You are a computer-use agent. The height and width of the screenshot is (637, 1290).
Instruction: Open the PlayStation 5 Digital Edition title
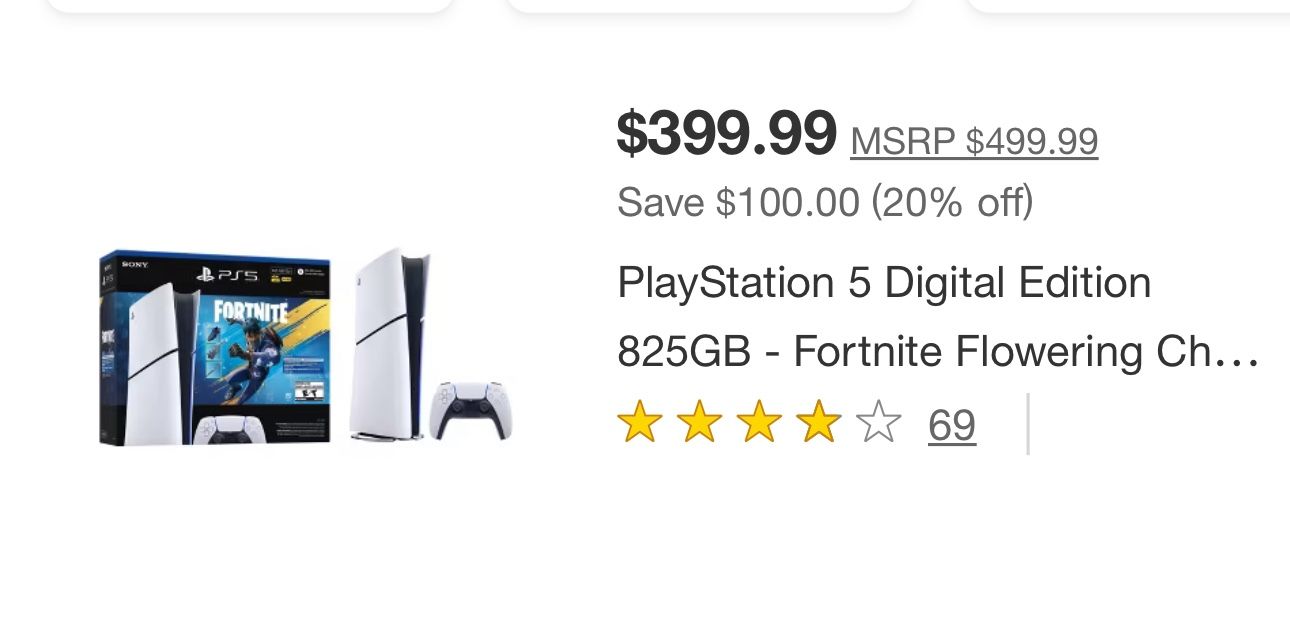click(x=883, y=282)
